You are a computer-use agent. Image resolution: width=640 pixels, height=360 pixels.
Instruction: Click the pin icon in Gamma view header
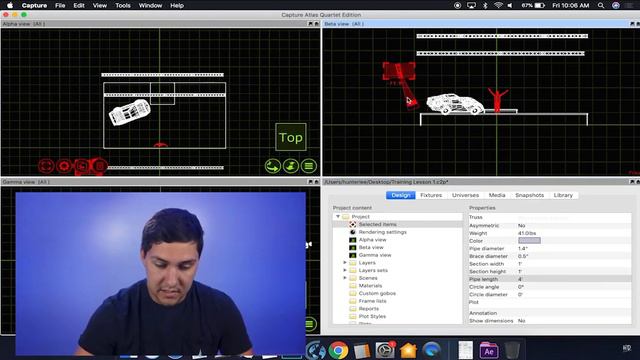coord(310,182)
